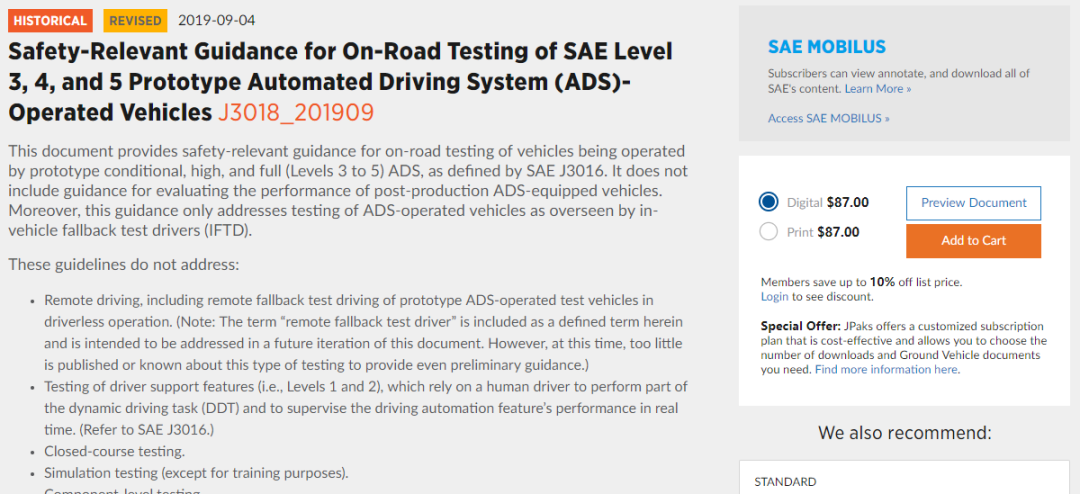Viewport: 1080px width, 494px height.
Task: Open the Find more information here link
Action: (x=886, y=370)
